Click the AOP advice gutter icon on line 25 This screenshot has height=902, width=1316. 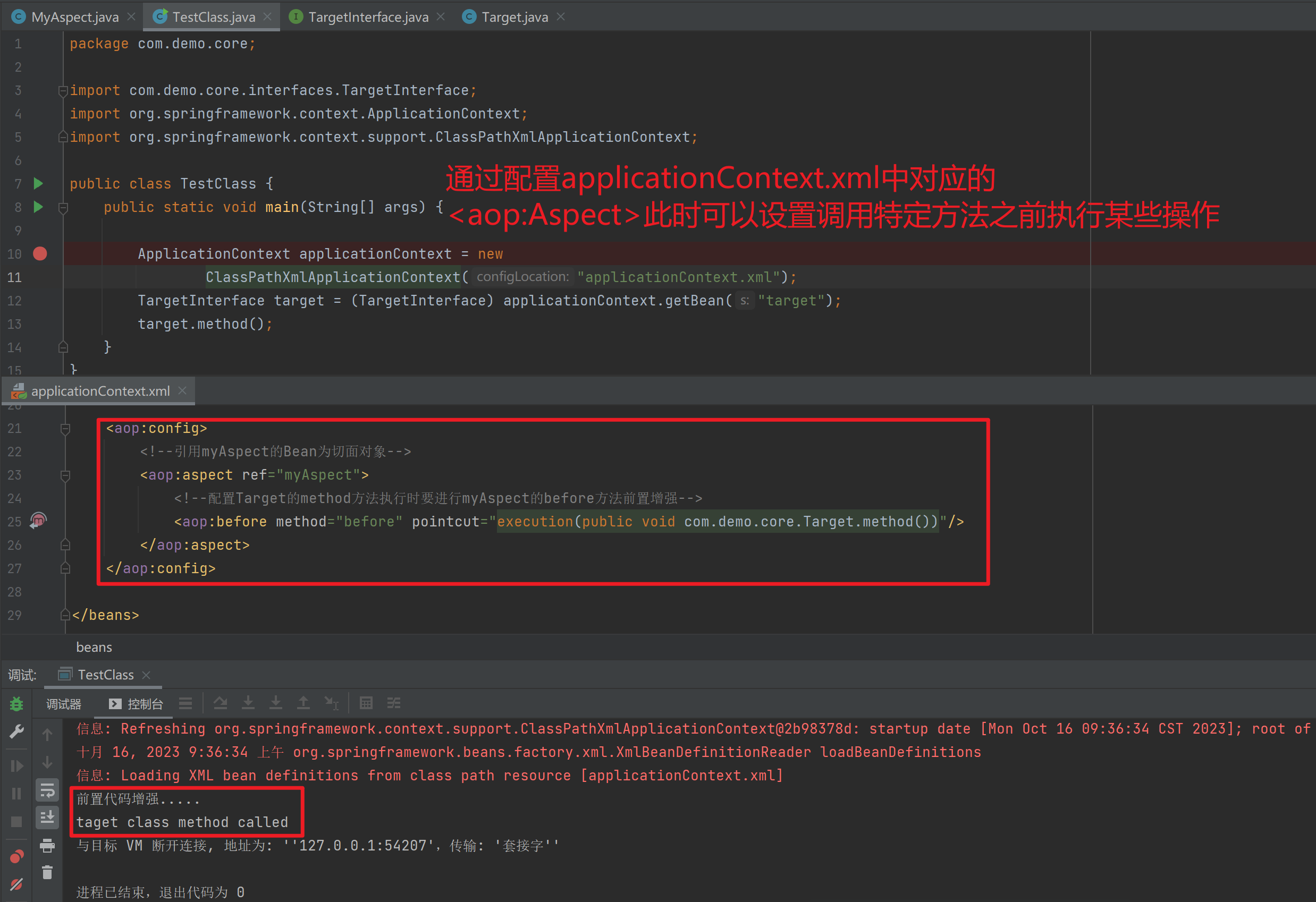(x=38, y=520)
